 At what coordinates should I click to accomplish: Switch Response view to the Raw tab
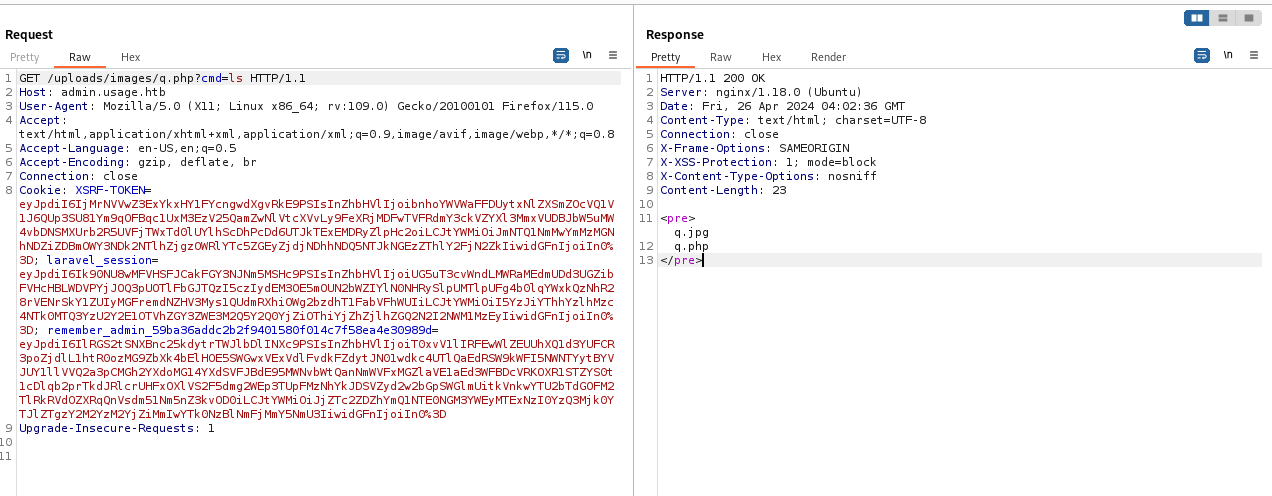pos(721,57)
